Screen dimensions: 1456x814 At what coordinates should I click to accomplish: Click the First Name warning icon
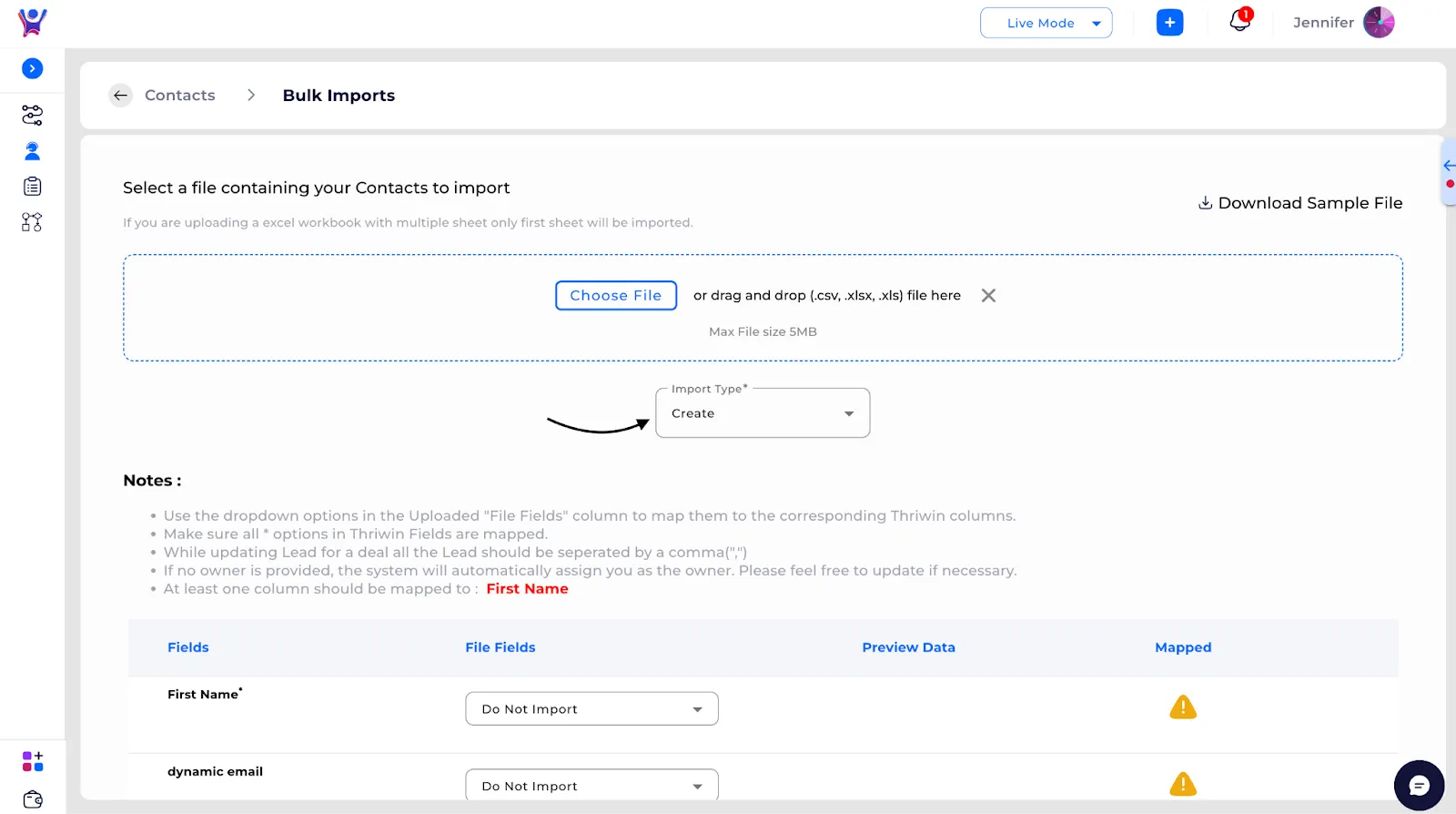click(1183, 707)
